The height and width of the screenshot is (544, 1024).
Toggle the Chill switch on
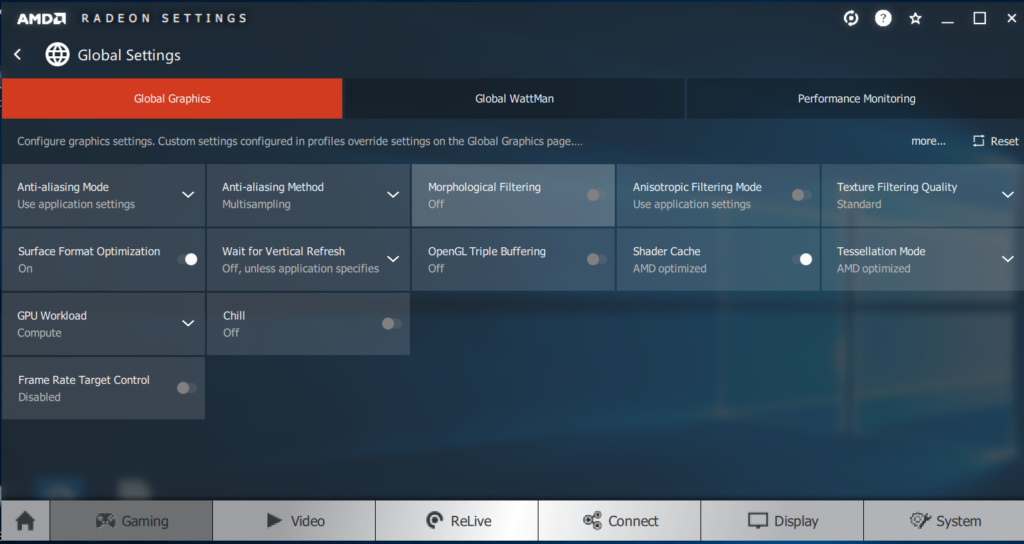click(x=392, y=323)
